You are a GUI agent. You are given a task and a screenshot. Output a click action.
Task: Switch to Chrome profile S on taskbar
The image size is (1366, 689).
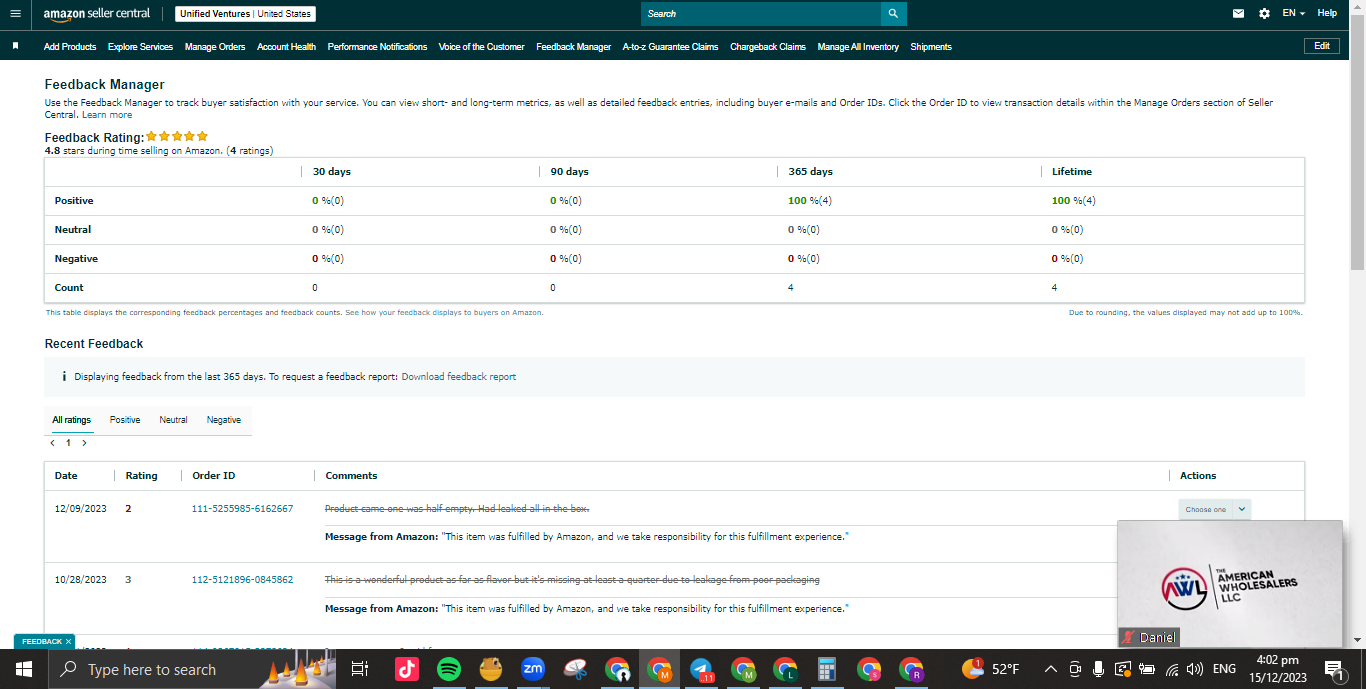[x=869, y=669]
